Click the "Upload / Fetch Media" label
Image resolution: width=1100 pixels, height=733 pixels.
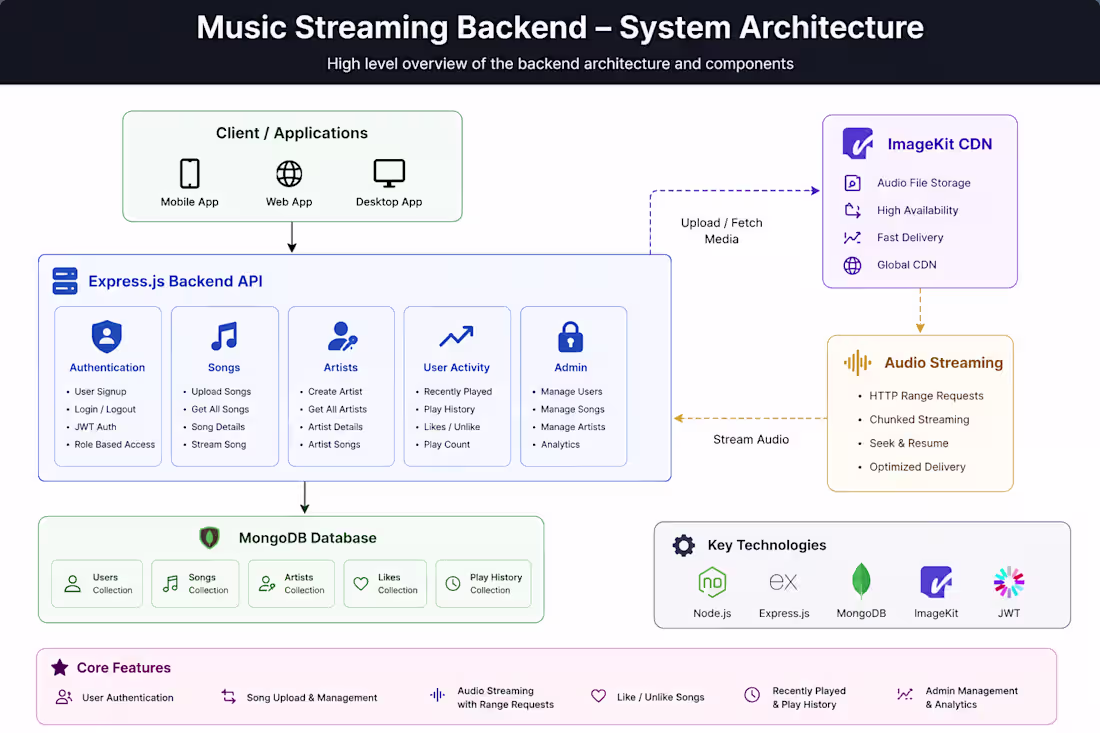[x=721, y=231]
